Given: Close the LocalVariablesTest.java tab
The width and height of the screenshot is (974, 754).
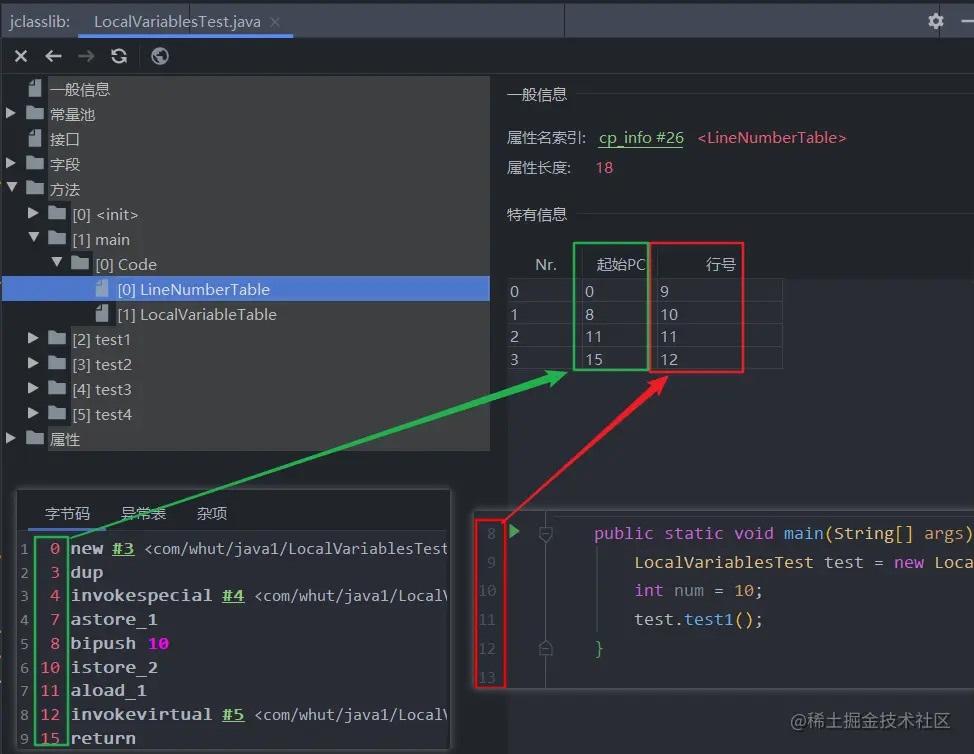Looking at the screenshot, I should (x=275, y=22).
